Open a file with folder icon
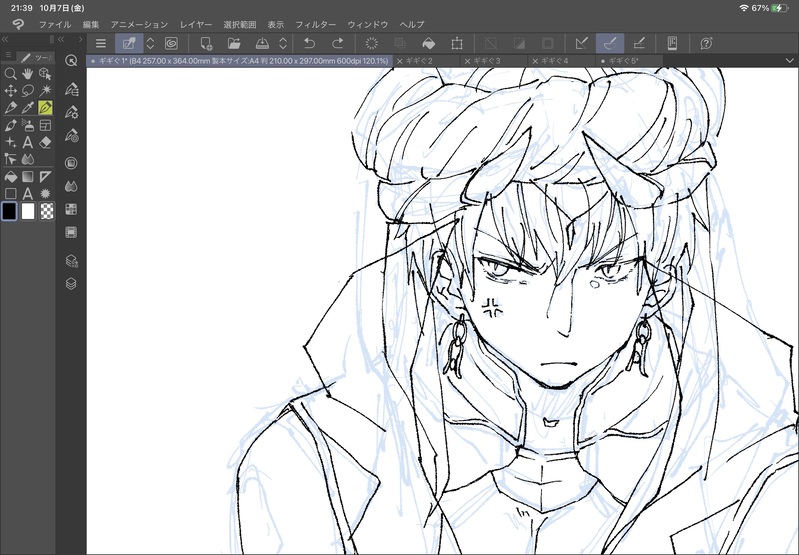 click(x=234, y=43)
